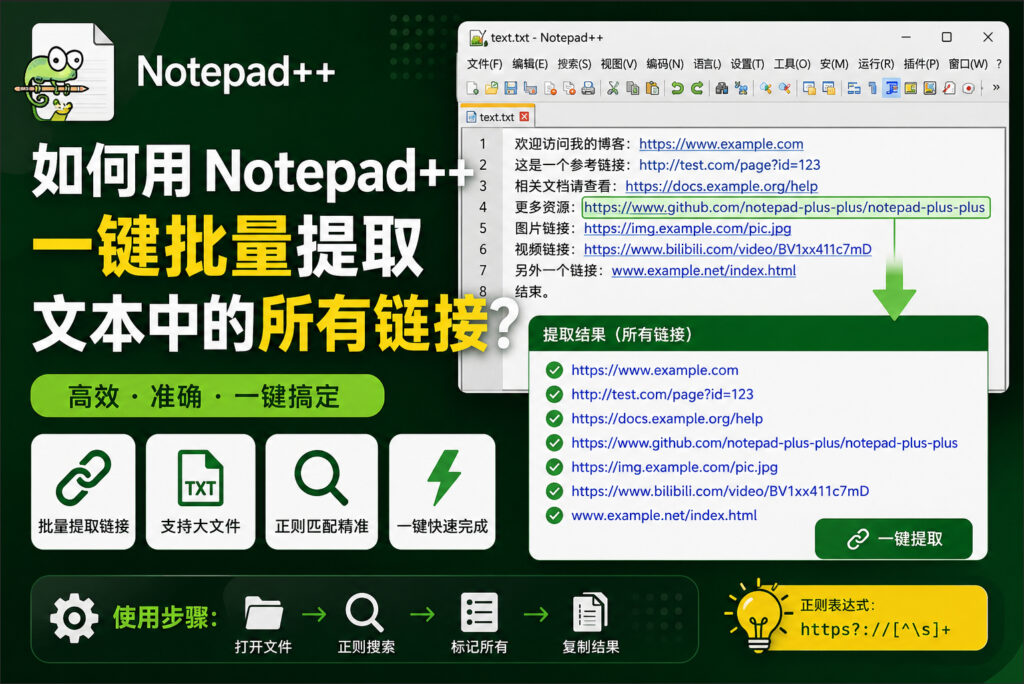Open the ? help menu
The image size is (1024, 684).
coord(999,64)
